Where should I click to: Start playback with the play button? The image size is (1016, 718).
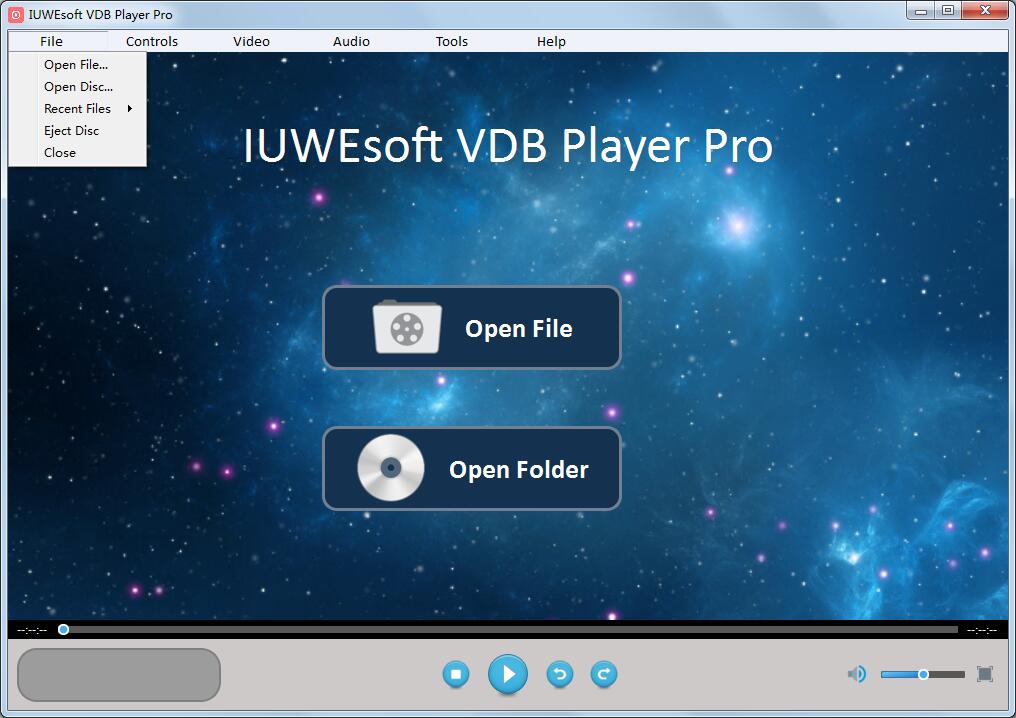click(507, 675)
